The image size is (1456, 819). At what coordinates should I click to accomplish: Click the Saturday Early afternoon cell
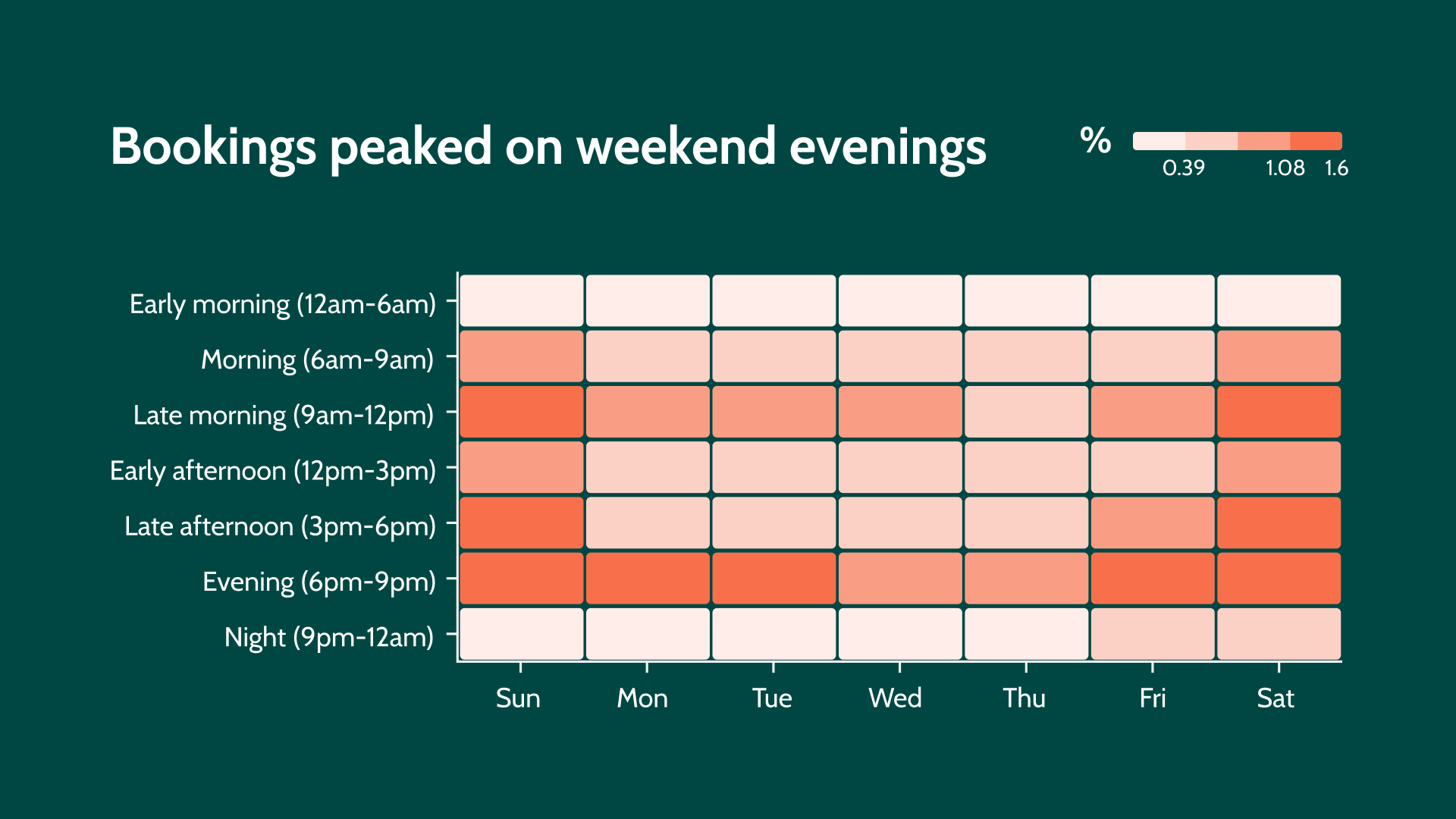[x=1279, y=467]
